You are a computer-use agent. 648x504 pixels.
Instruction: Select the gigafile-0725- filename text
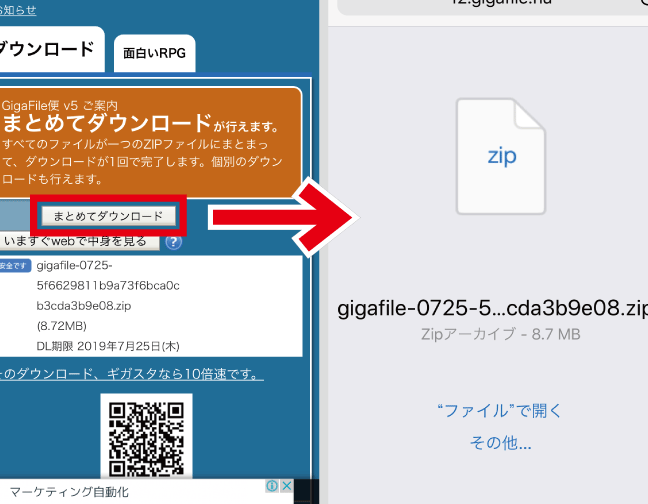(74, 265)
